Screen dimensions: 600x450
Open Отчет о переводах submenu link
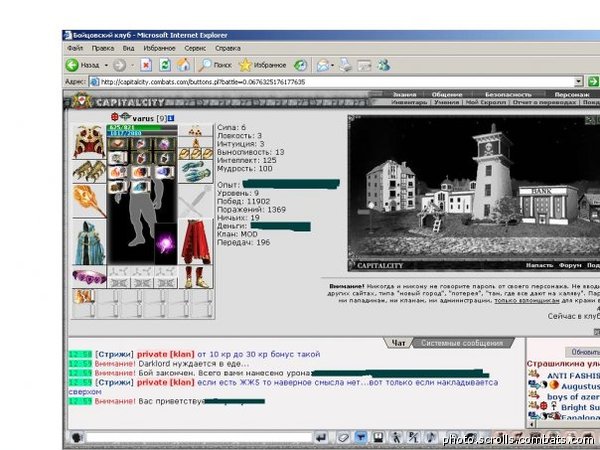(x=544, y=102)
